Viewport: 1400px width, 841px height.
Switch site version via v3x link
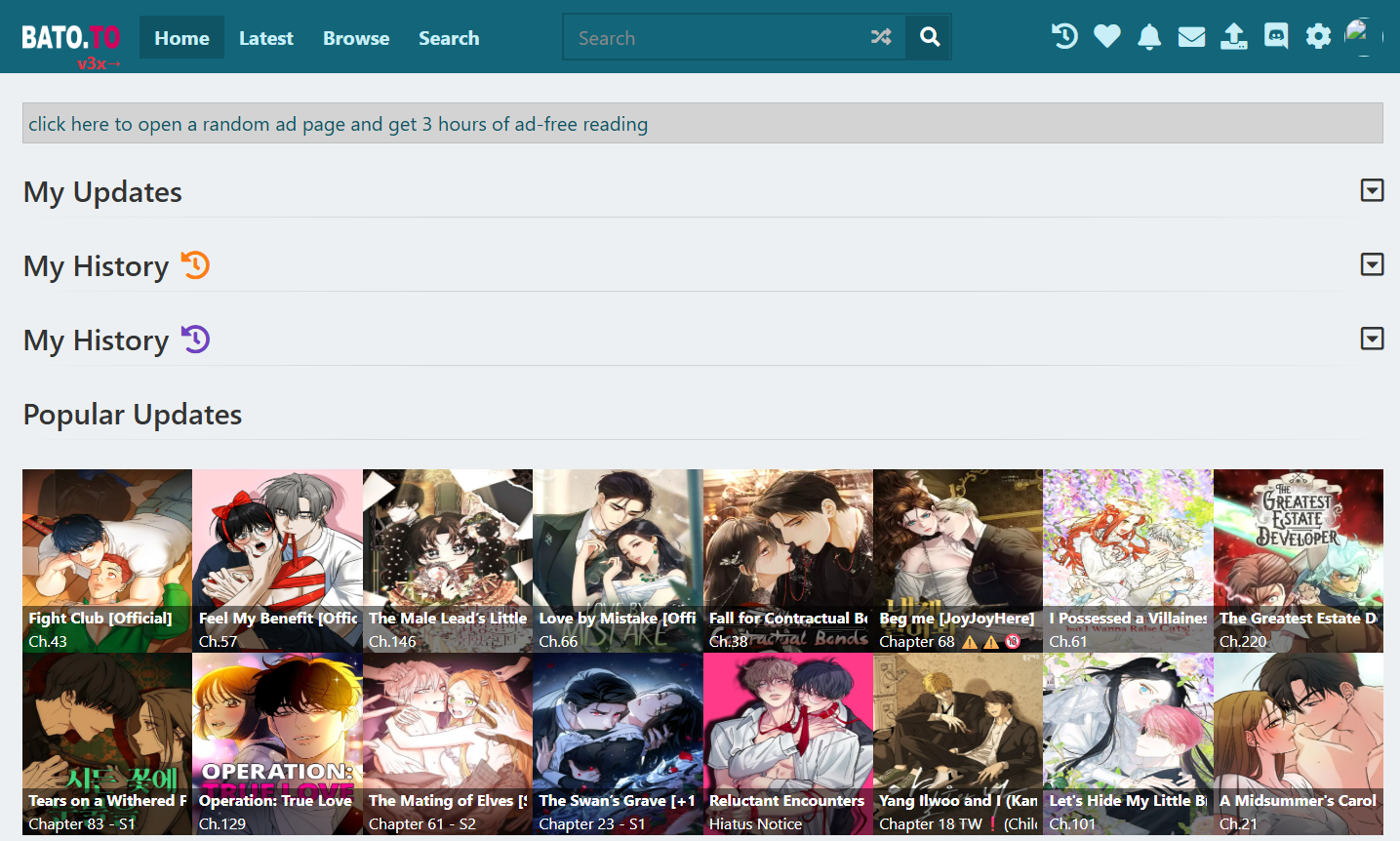tap(99, 64)
